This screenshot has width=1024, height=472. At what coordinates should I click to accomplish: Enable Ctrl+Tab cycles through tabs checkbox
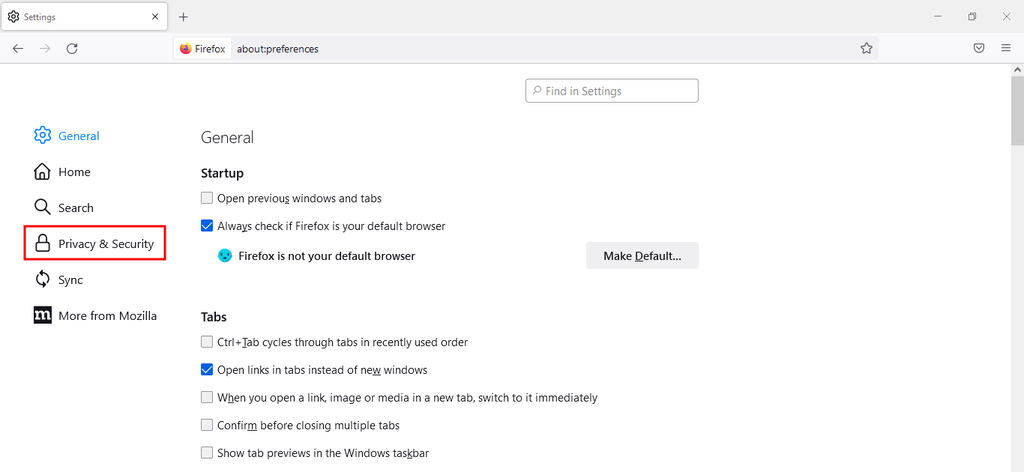[207, 342]
